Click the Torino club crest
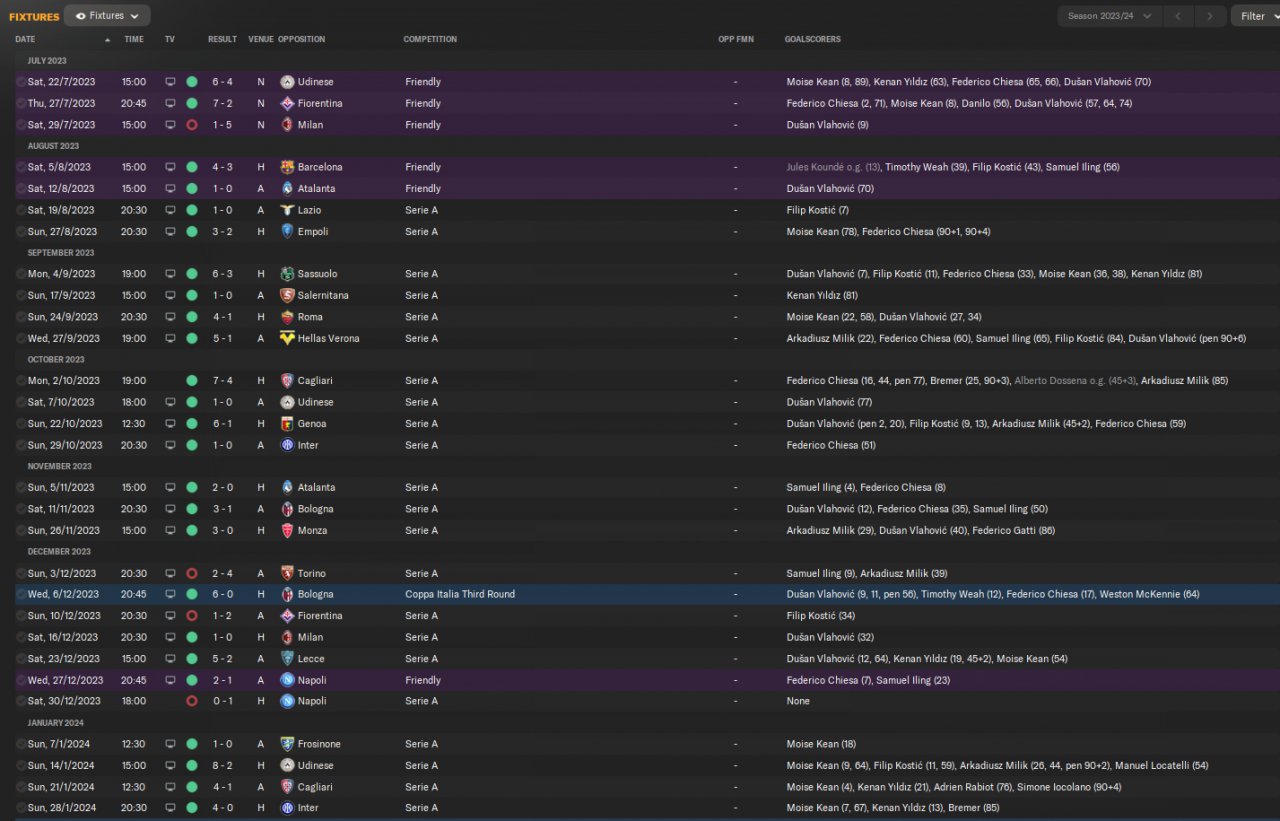 (x=287, y=574)
